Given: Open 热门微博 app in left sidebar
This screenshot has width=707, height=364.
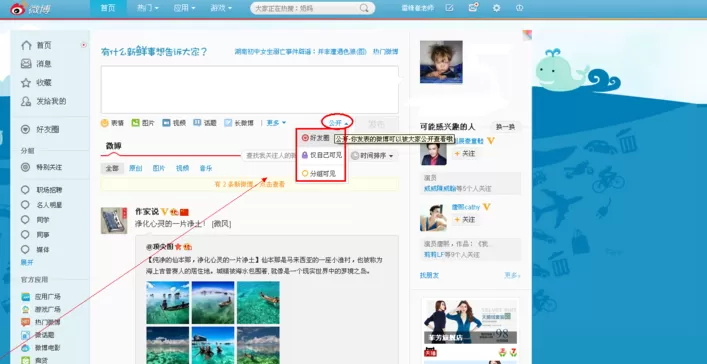Looking at the screenshot, I should click(x=41, y=322).
